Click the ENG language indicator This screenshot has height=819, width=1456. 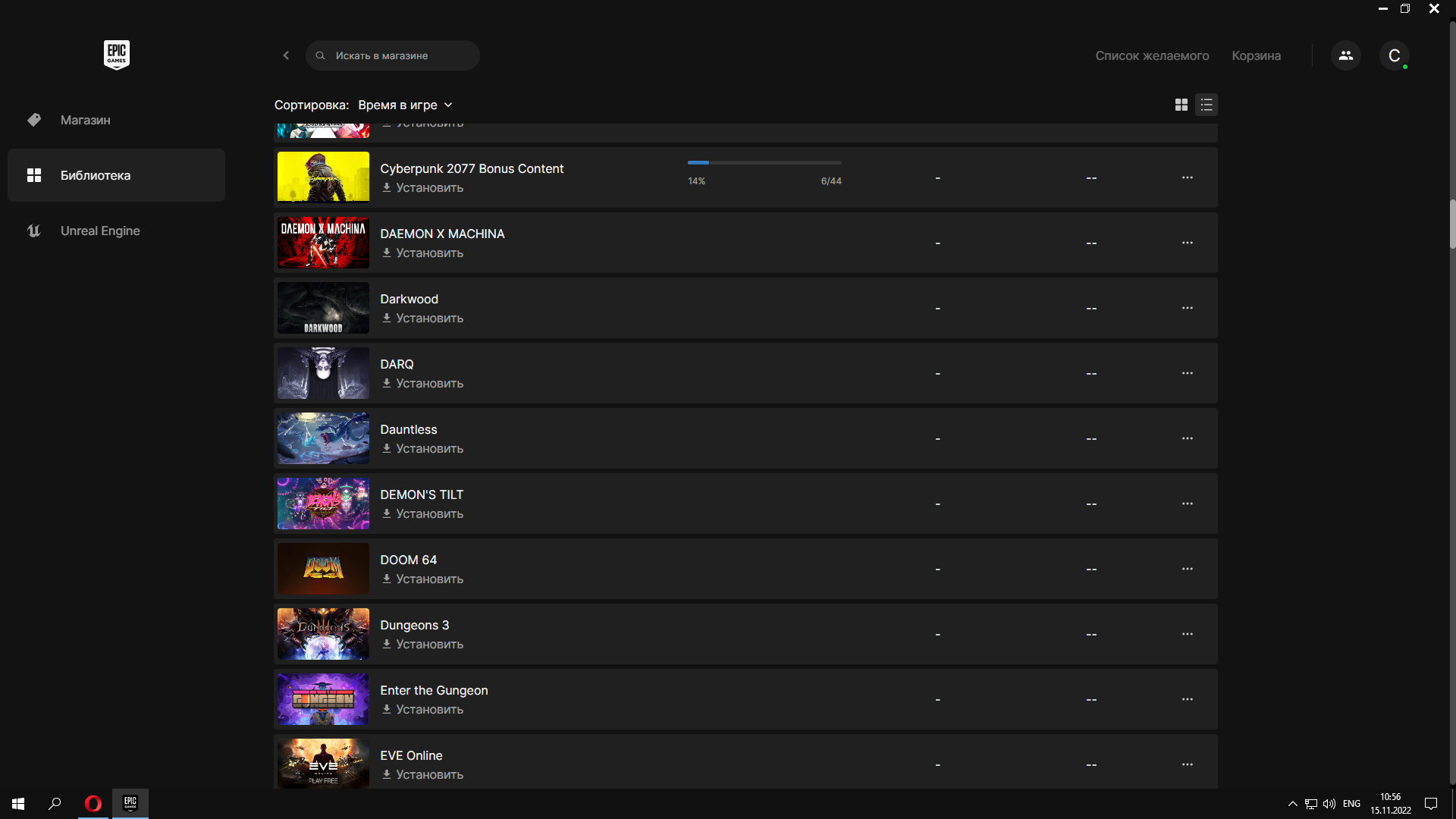pyautogui.click(x=1351, y=804)
